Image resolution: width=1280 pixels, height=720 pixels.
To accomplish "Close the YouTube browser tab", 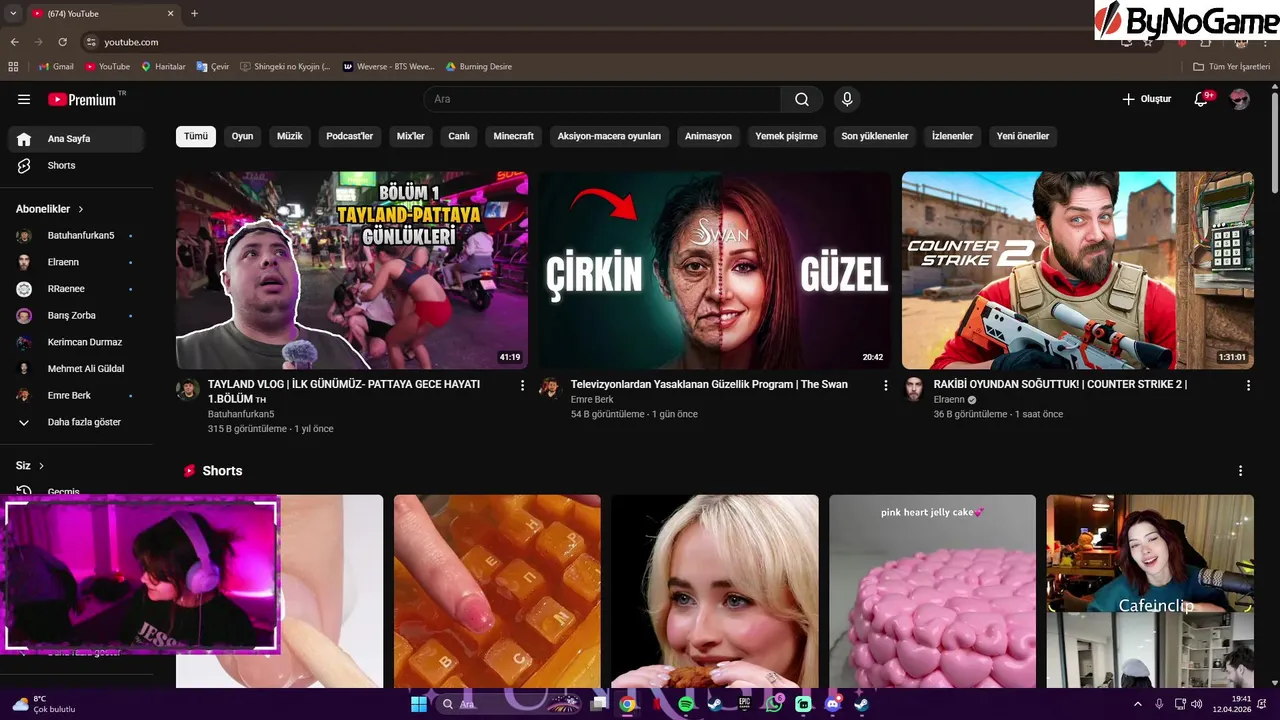I will click(x=170, y=14).
